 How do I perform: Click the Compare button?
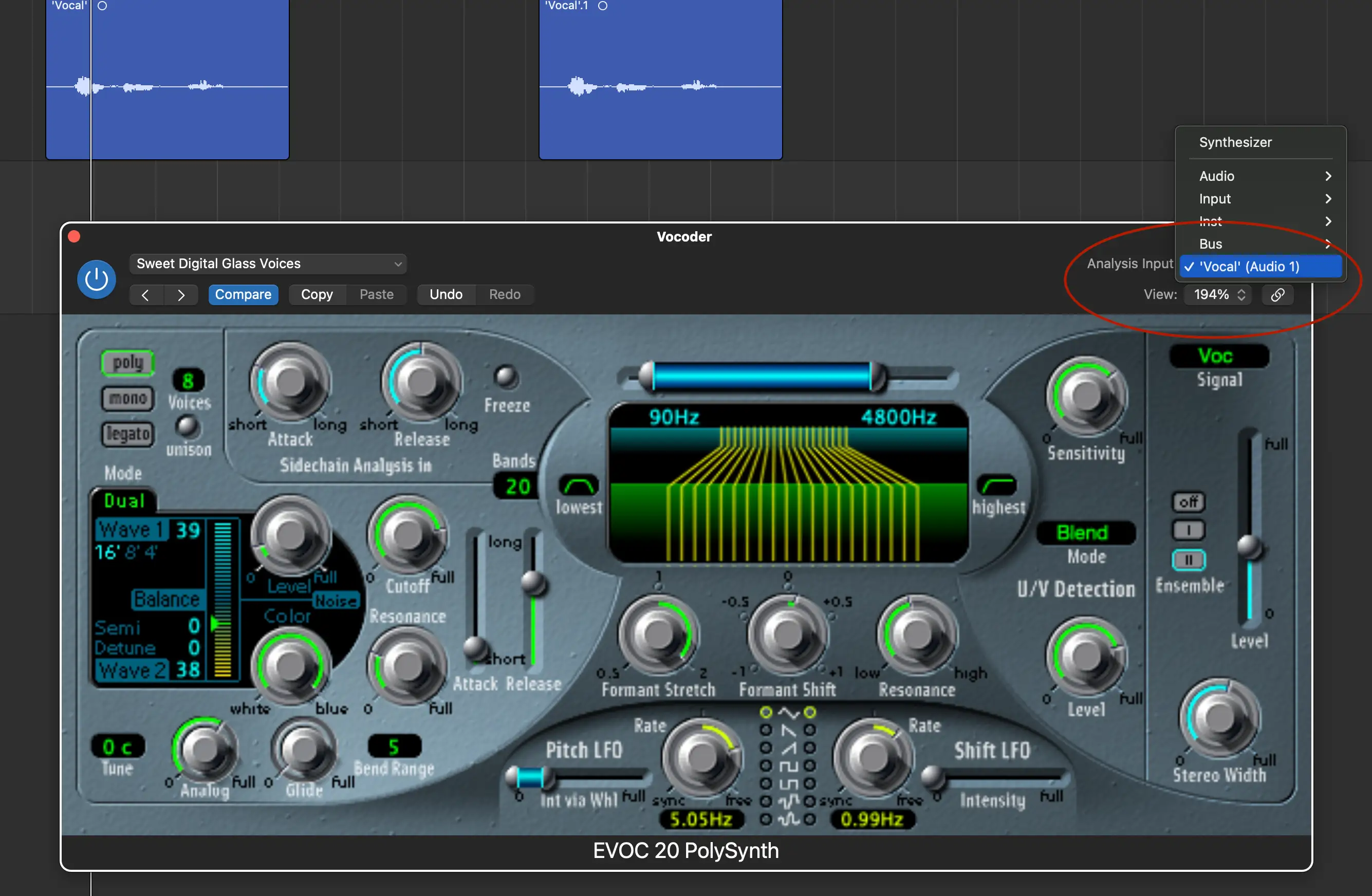pyautogui.click(x=243, y=294)
